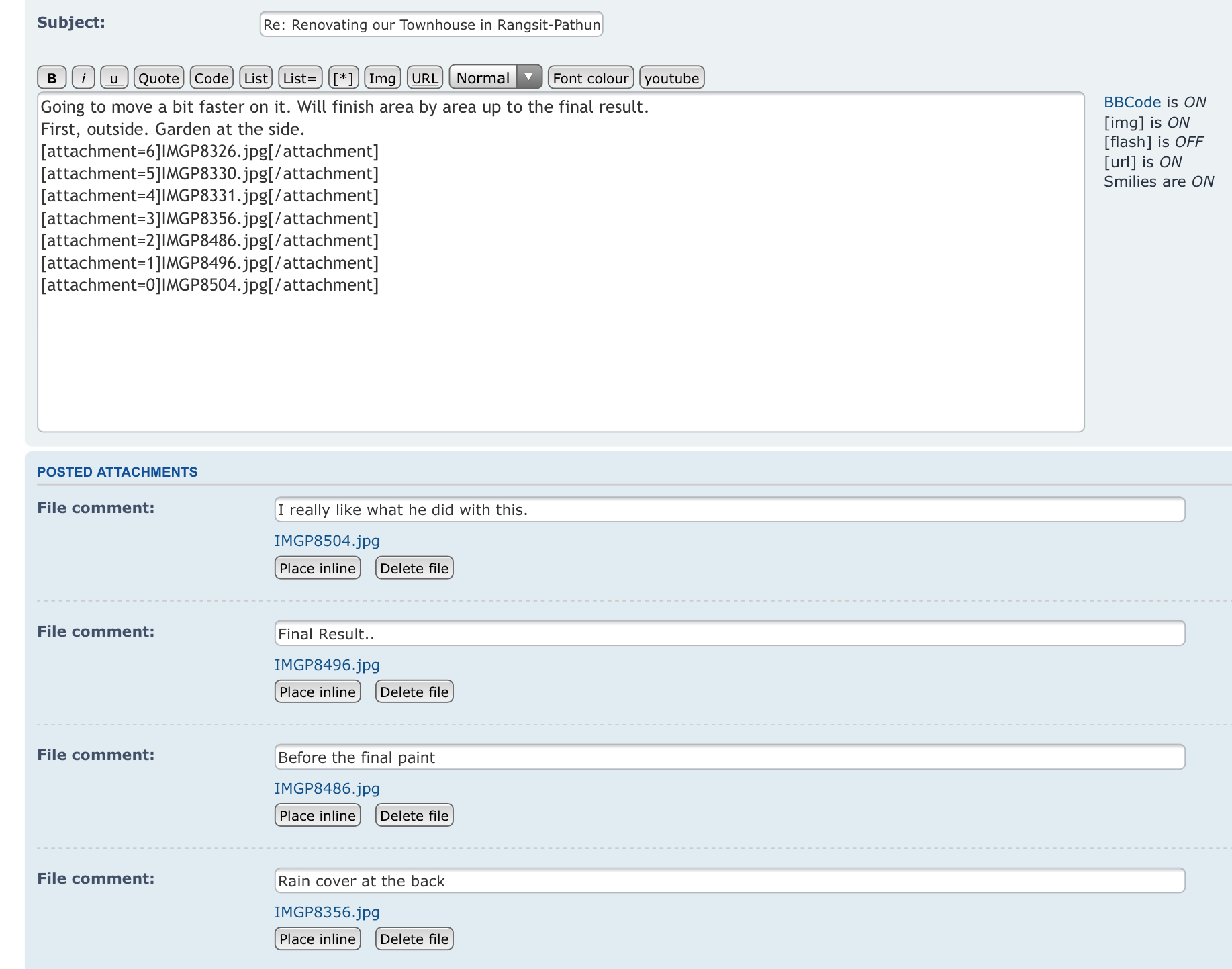Screen dimensions: 1232x969
Task: Click the Bold (B) formatting button
Action: [52, 78]
